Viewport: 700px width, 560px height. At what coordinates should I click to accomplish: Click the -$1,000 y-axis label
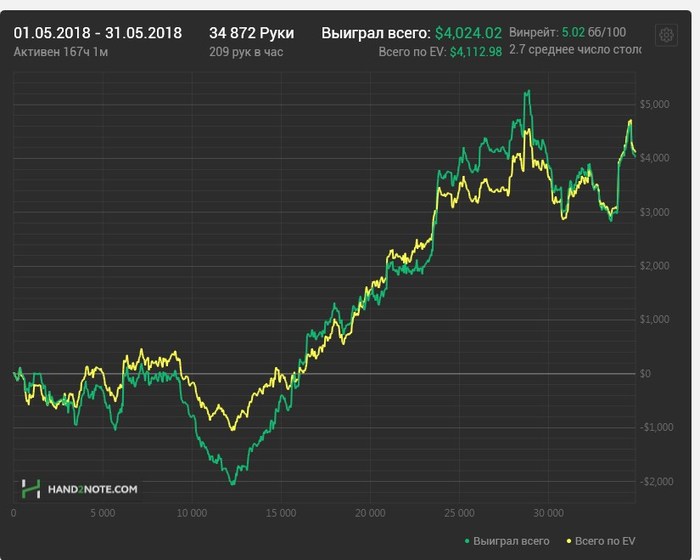tap(656, 427)
